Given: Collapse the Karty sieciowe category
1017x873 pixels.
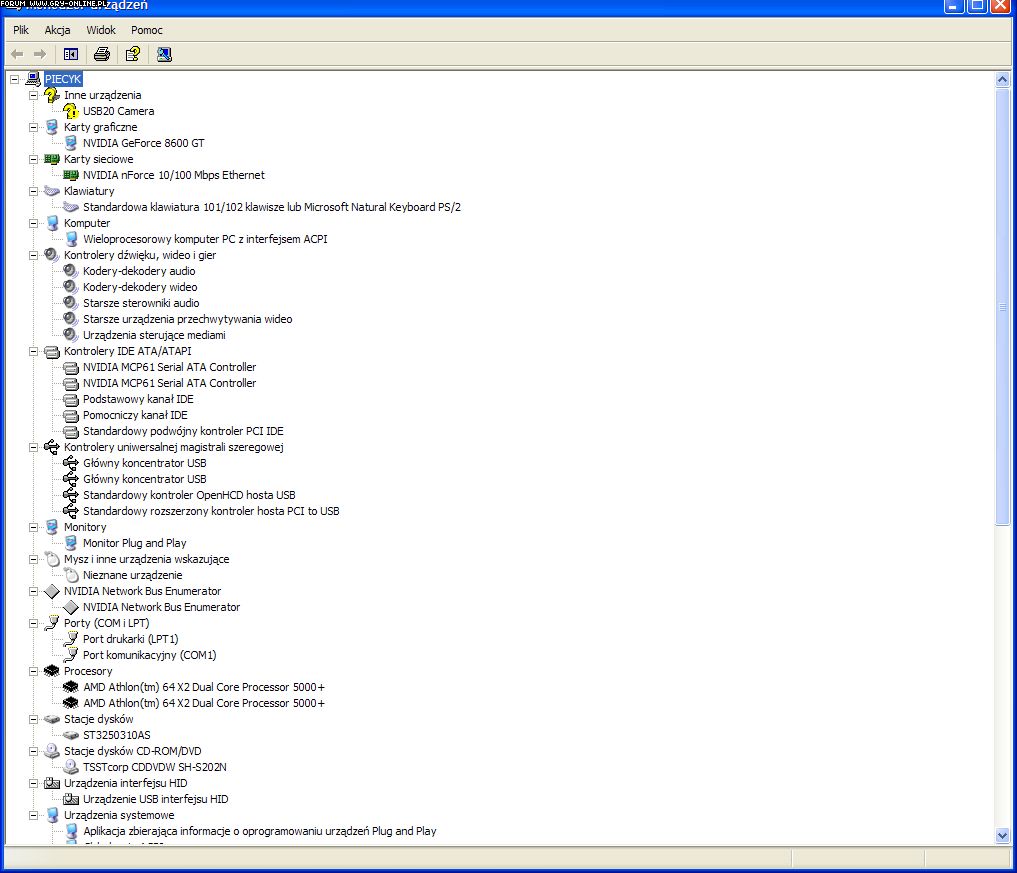Looking at the screenshot, I should 33,159.
